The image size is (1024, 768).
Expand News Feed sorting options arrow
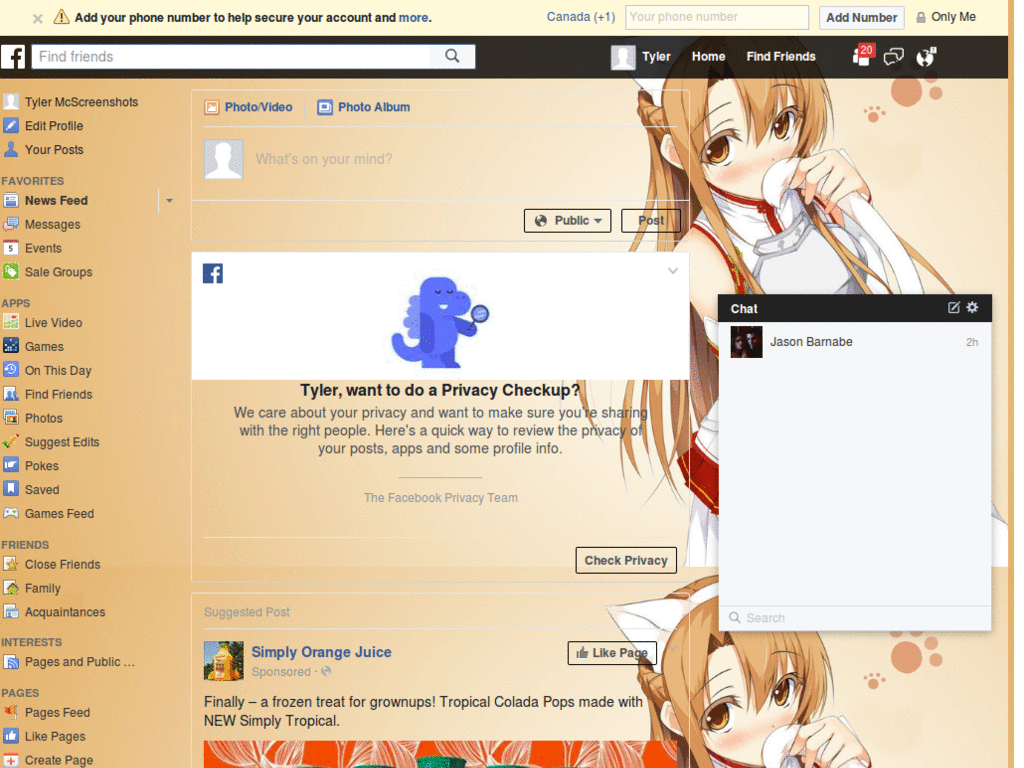click(168, 200)
